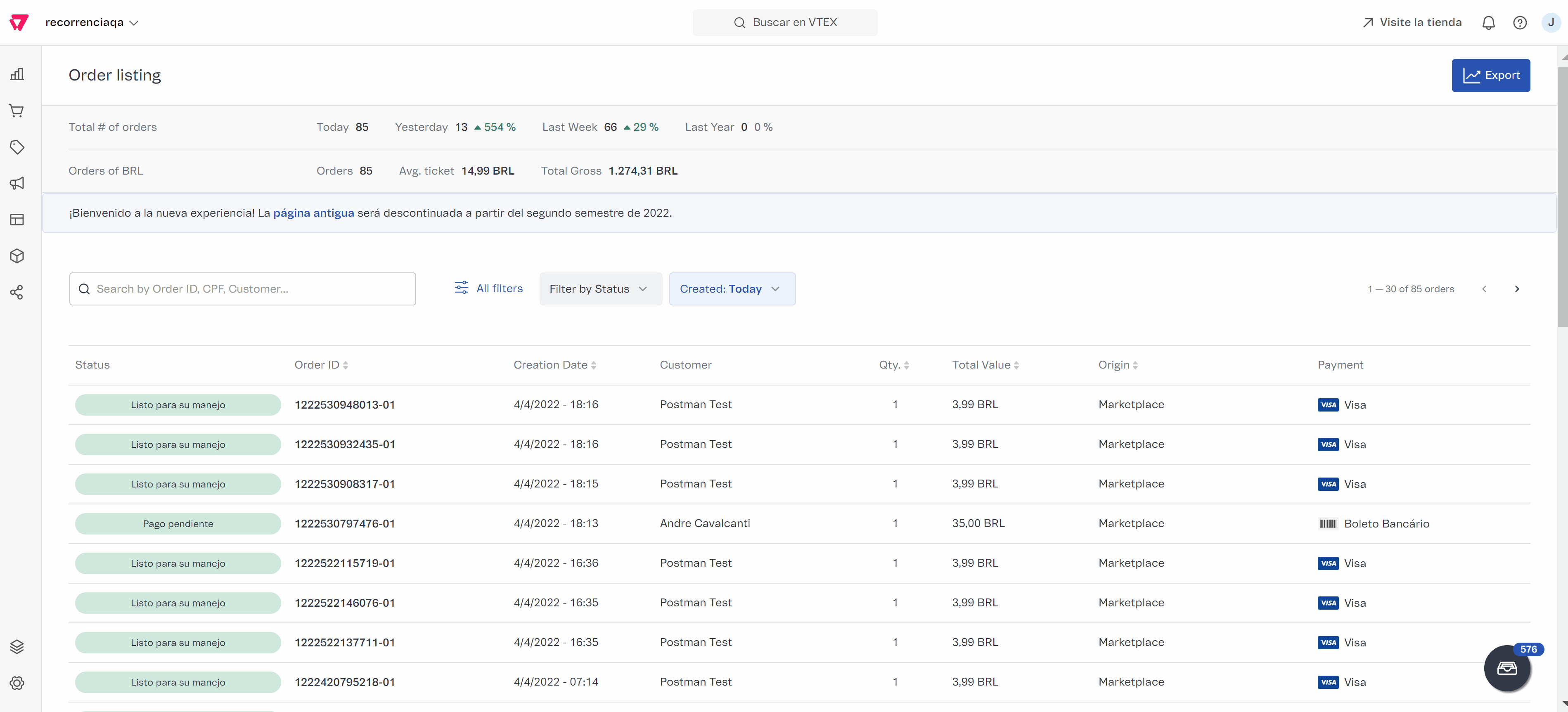Sort by the Total Value column header
1568x712 pixels.
pos(985,365)
